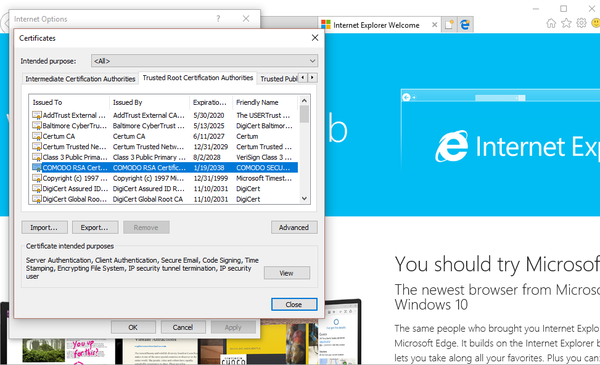Viewport: 600px width, 365px height.
Task: Click certificate icon of Certum CA row
Action: 37,136
